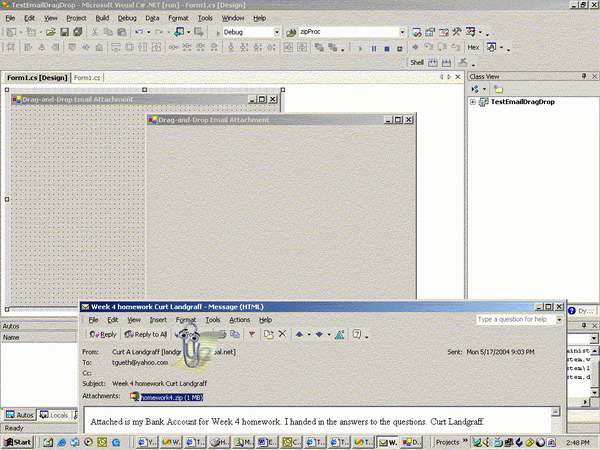Click the Projects toolbar label in taskbar
Screen dimensions: 600x450
447,442
